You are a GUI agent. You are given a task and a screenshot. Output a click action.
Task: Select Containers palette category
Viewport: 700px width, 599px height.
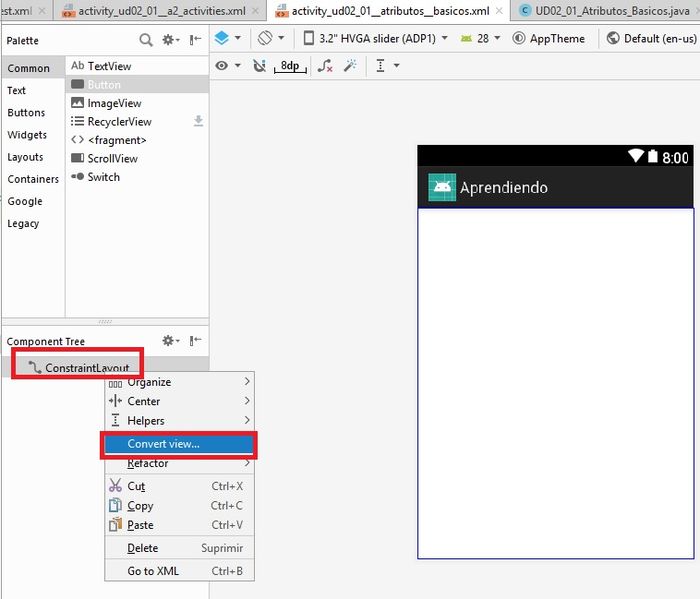[33, 179]
